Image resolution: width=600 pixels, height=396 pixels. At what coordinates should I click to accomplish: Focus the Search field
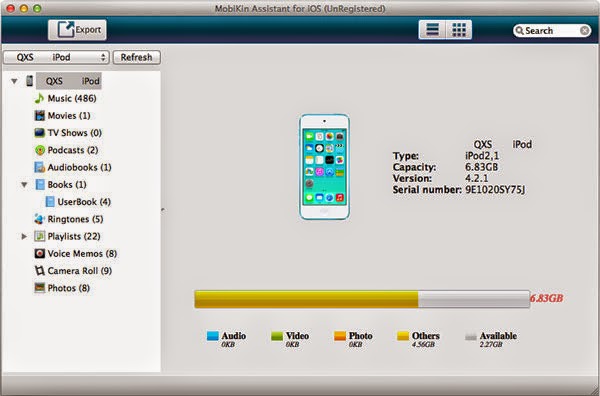pos(551,31)
